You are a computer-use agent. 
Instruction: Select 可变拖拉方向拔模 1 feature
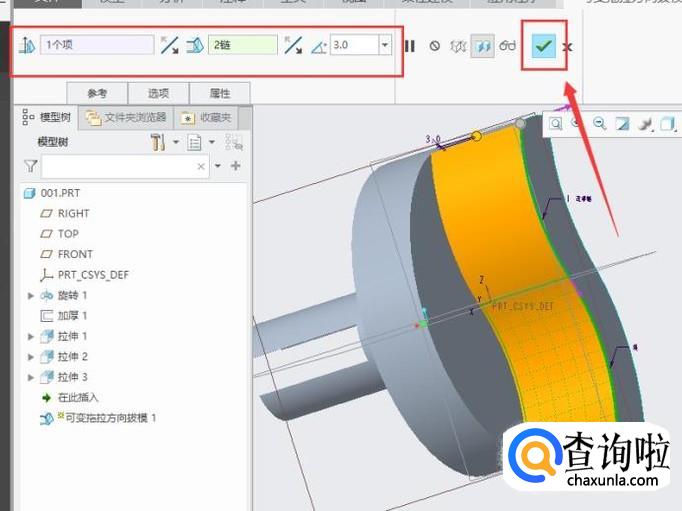98,418
